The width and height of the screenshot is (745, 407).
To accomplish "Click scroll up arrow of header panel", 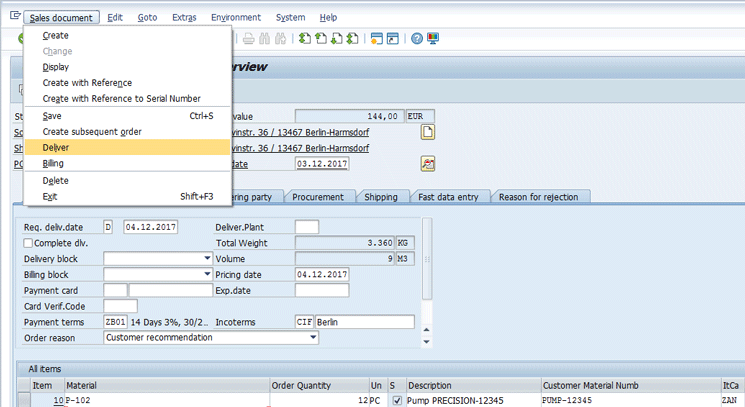I will pos(427,330).
